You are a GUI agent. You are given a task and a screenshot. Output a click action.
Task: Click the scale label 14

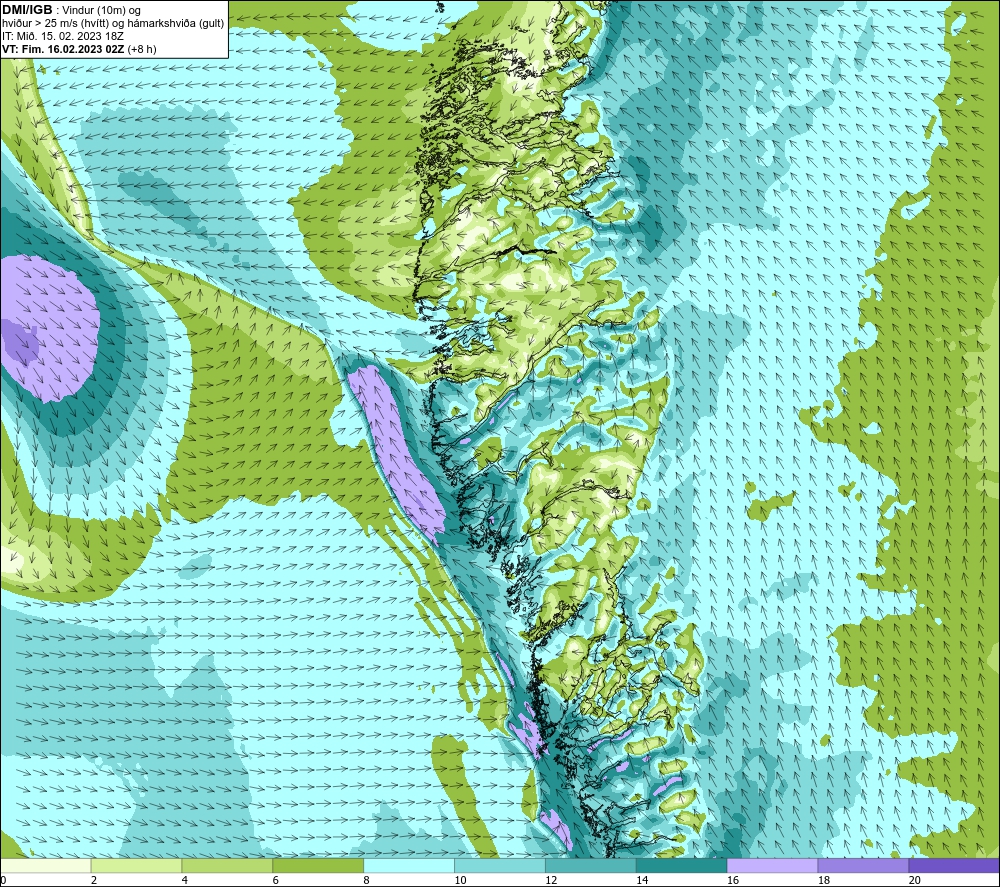(x=642, y=880)
